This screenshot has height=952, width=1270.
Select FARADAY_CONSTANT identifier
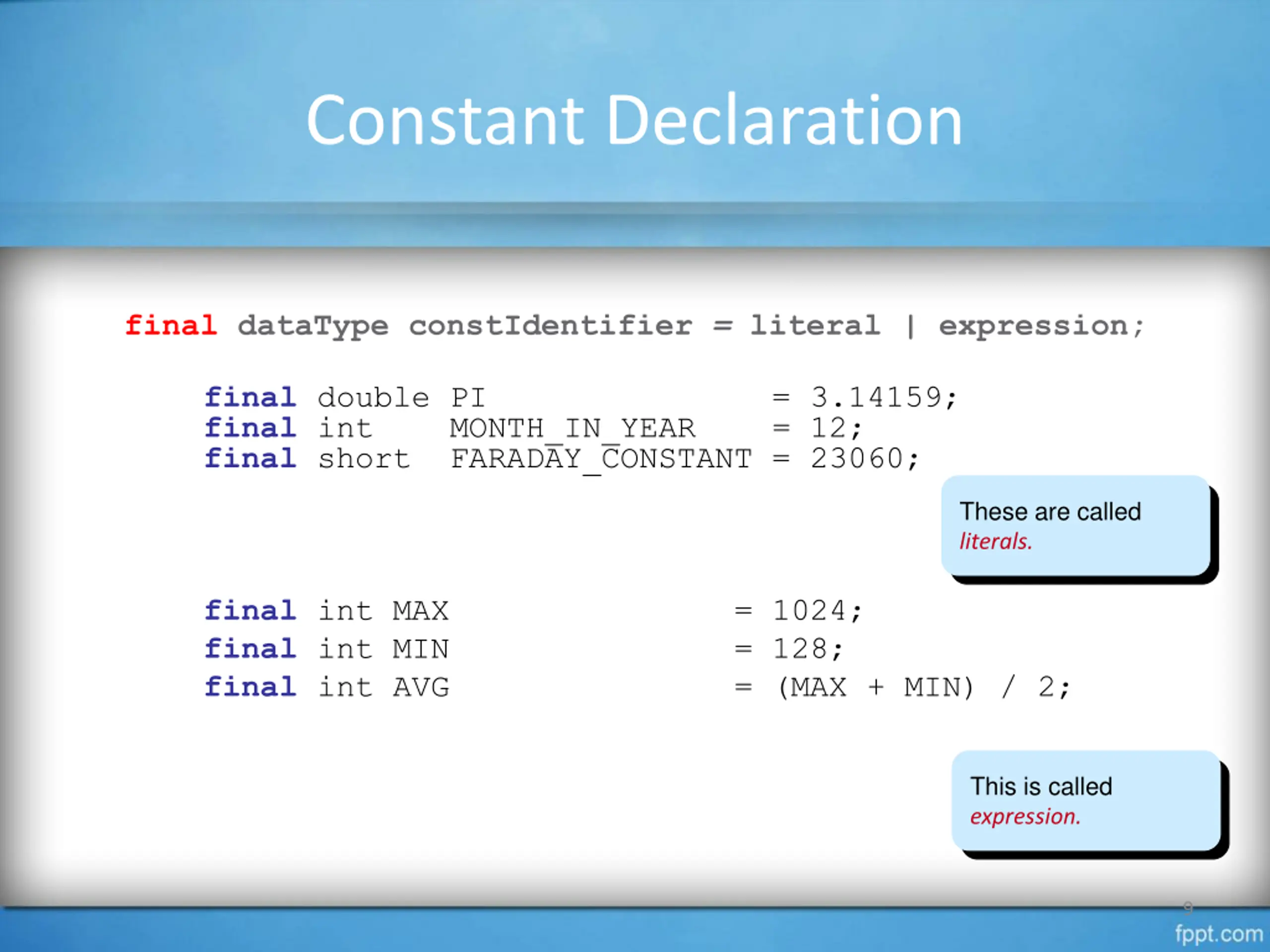601,459
